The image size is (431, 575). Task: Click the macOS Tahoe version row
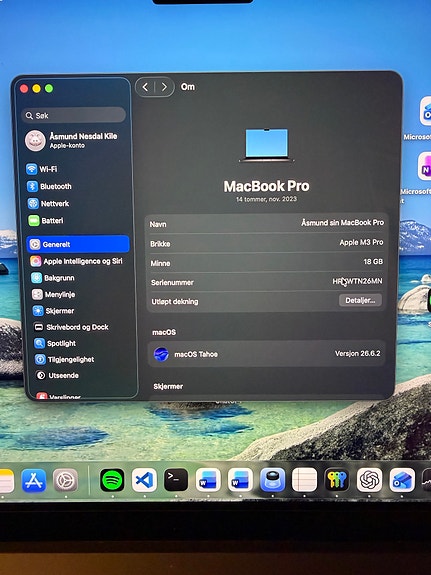[266, 354]
